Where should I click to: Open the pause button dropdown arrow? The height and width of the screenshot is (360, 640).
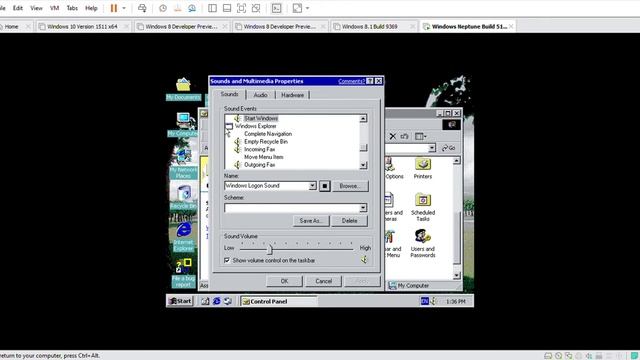[x=124, y=8]
